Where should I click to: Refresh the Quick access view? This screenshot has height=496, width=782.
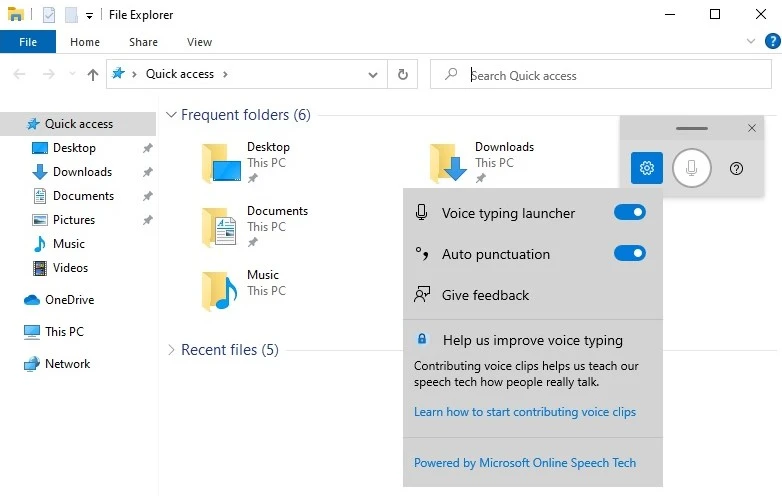point(402,74)
